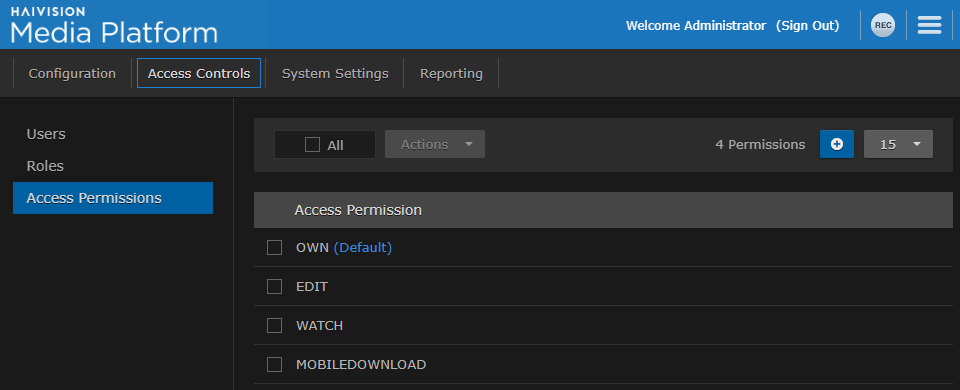Check the EDIT permission checkbox
The image size is (960, 390).
(274, 286)
